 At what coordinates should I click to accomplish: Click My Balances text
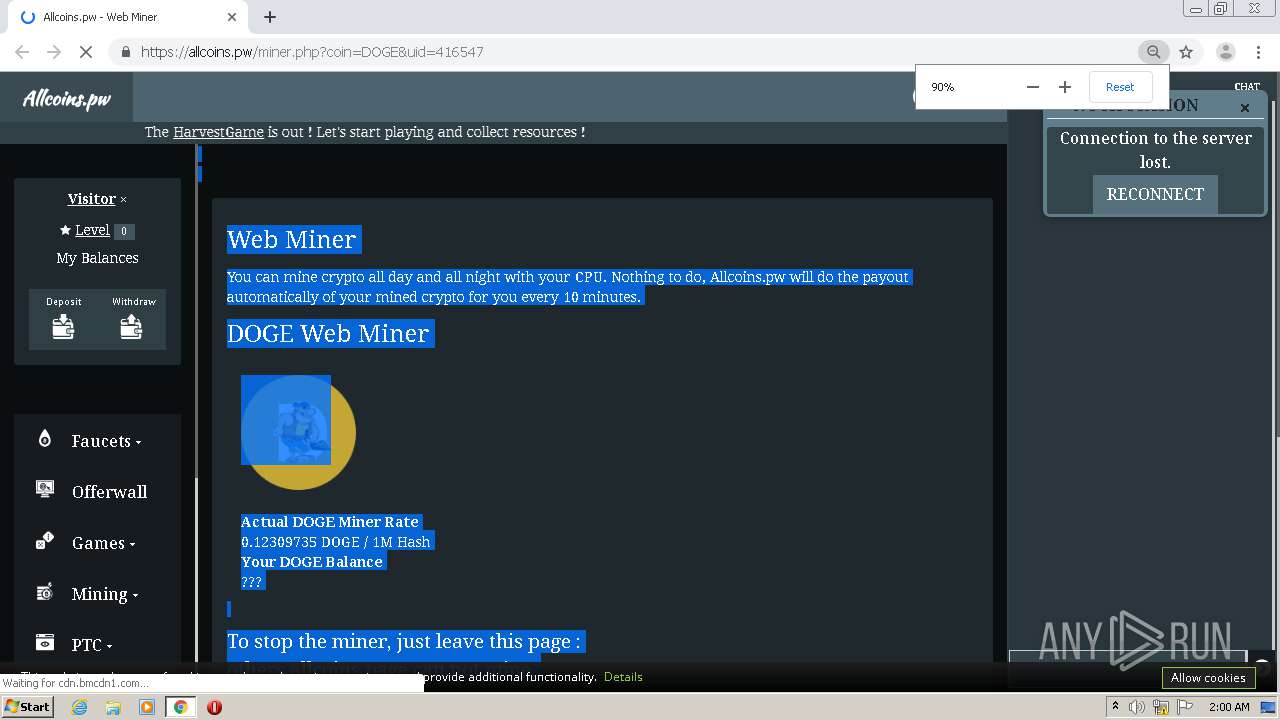coord(97,258)
